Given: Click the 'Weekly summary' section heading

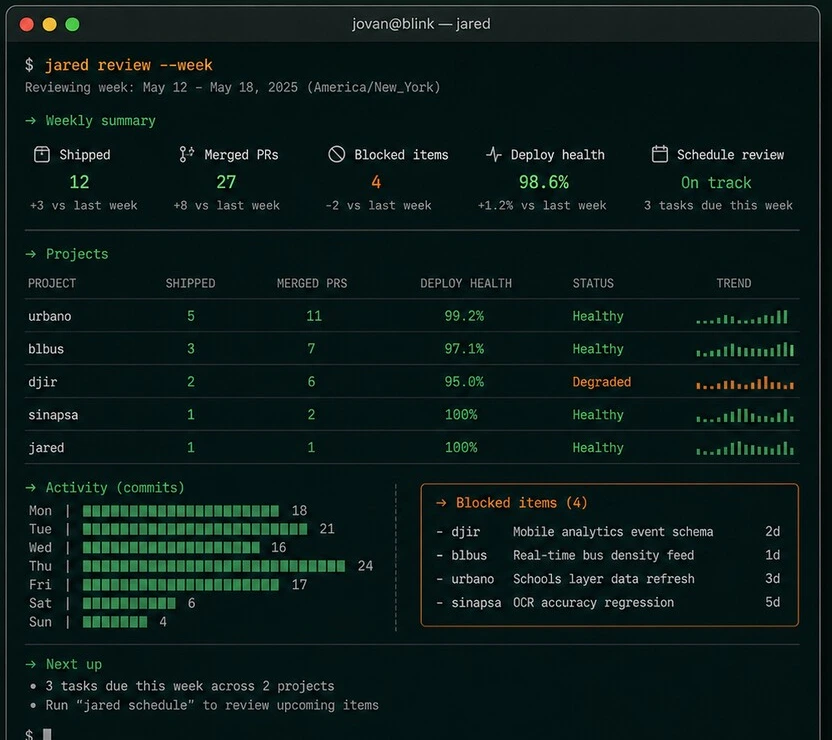Looking at the screenshot, I should [100, 121].
